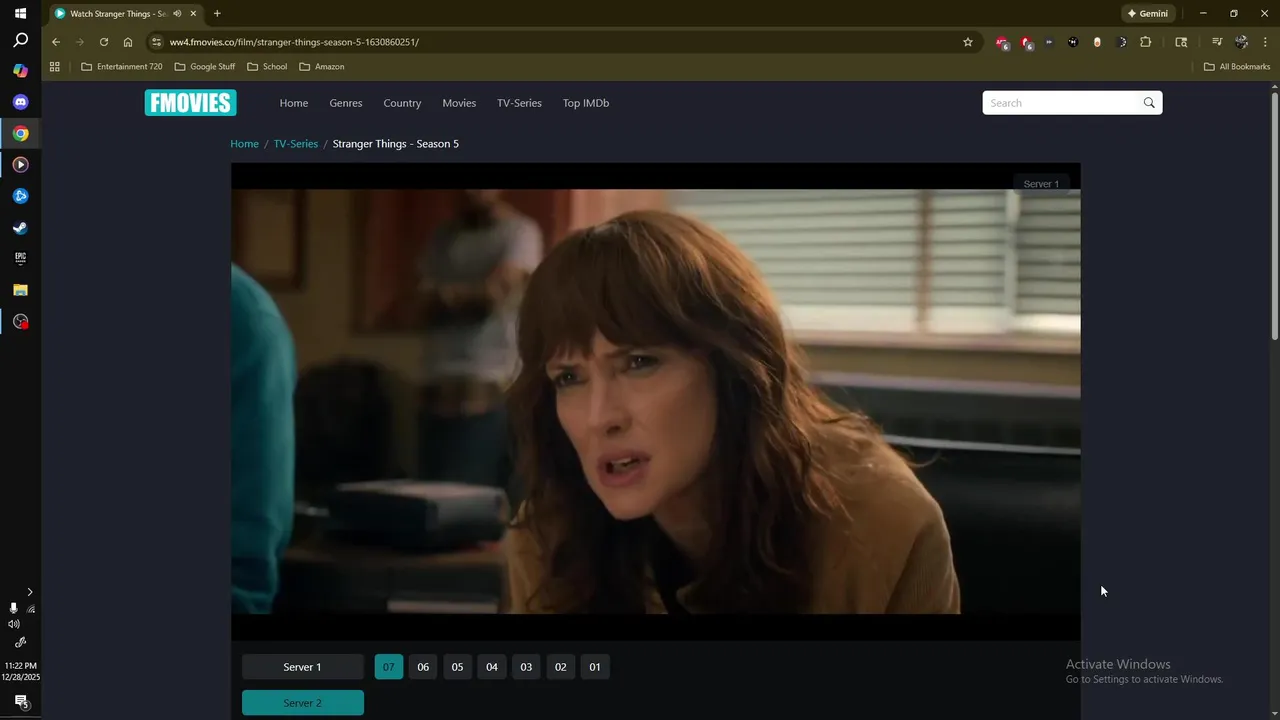This screenshot has width=1280, height=720.
Task: Open Top IMDb page
Action: click(586, 103)
